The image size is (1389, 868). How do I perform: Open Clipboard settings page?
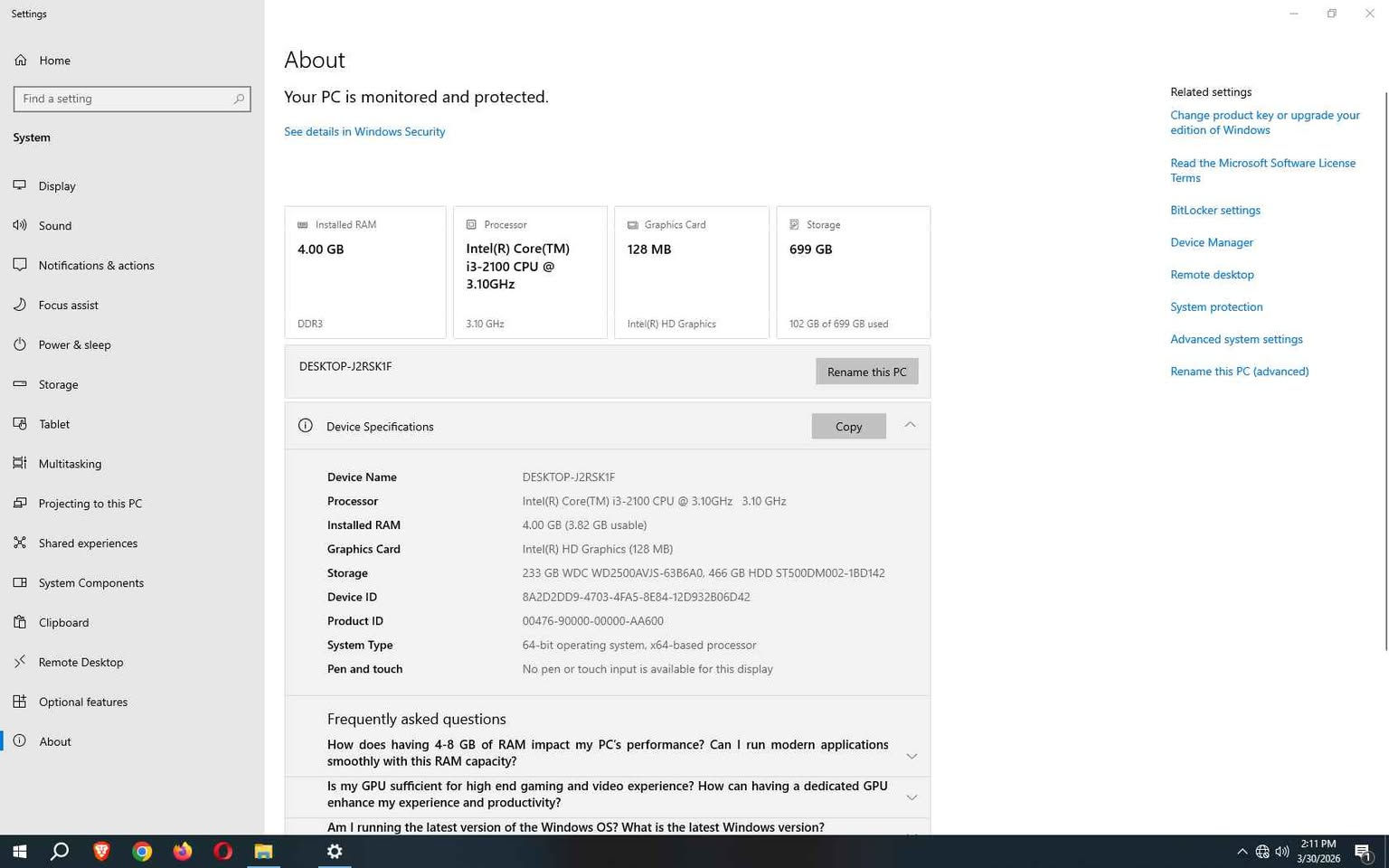[x=132, y=622]
